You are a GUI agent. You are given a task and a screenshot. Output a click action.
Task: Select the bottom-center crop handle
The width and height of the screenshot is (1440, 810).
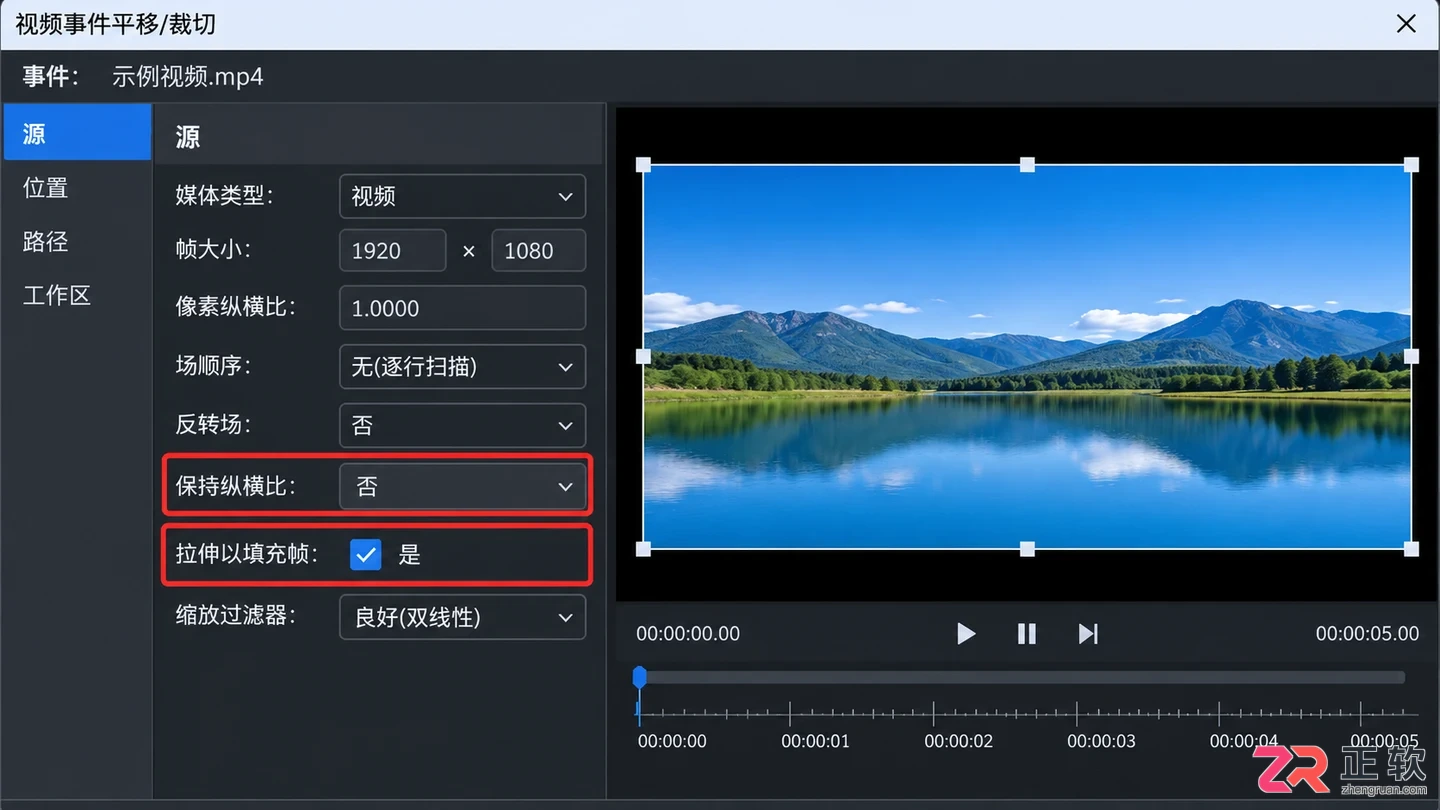(x=1027, y=549)
